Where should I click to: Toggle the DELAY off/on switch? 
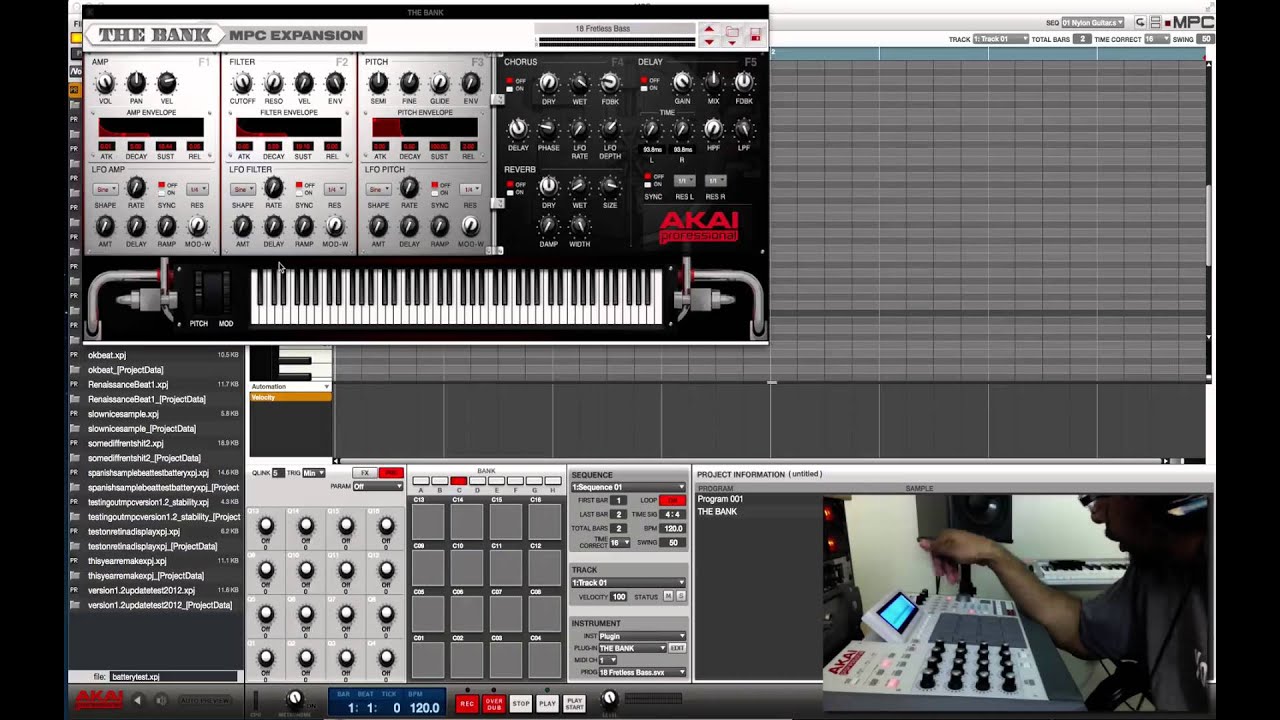(645, 84)
